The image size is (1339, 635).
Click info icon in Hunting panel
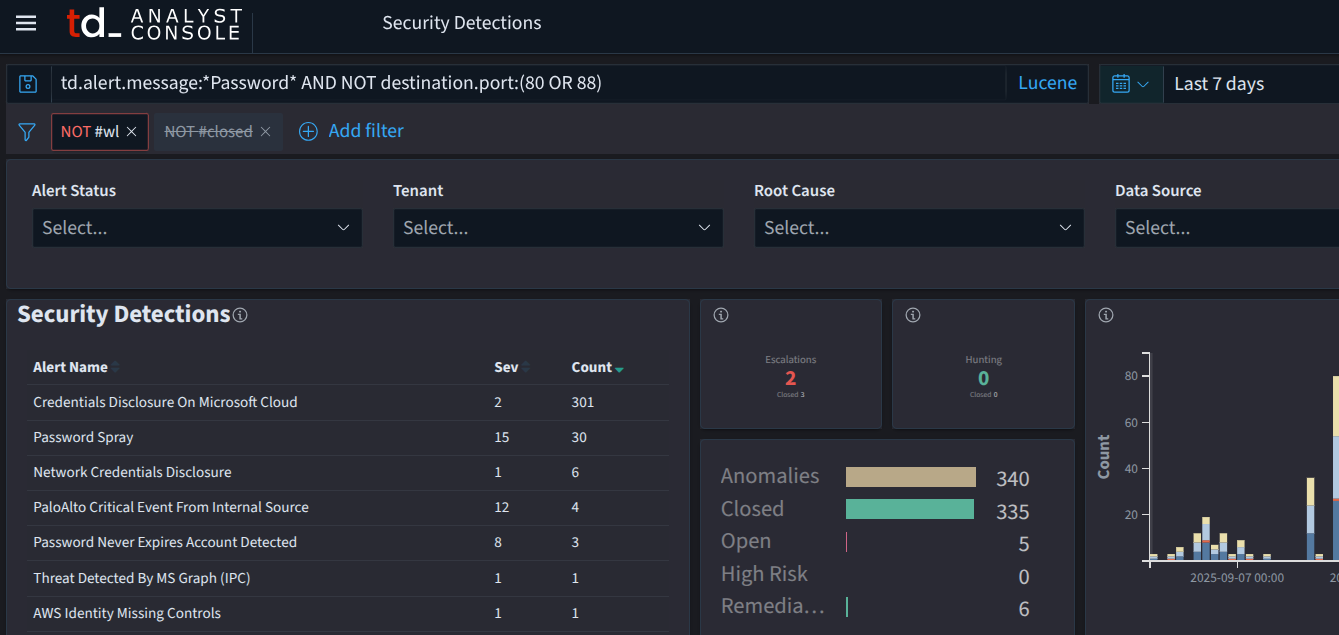(x=912, y=315)
